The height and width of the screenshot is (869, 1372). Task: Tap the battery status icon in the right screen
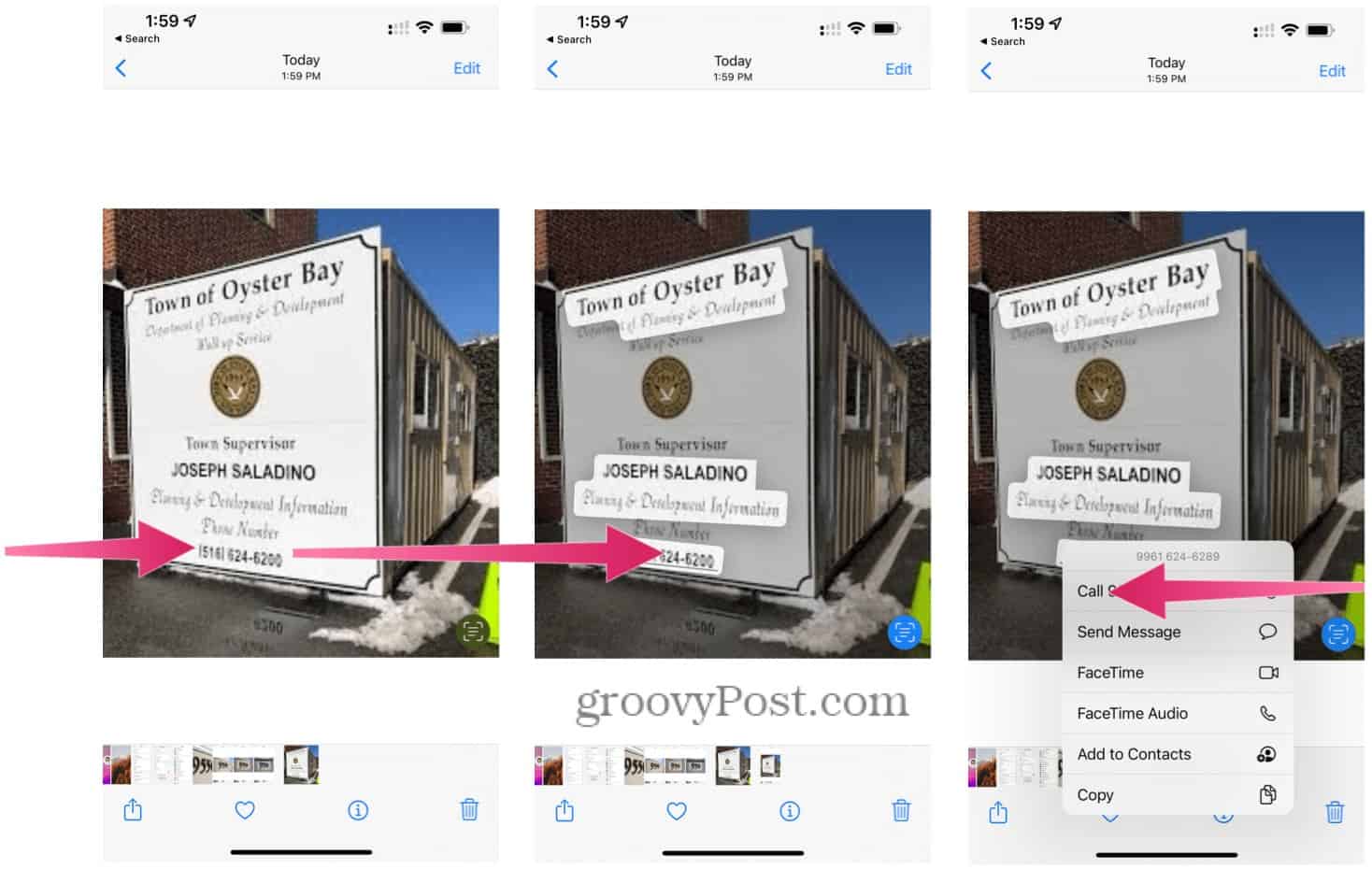1320,30
